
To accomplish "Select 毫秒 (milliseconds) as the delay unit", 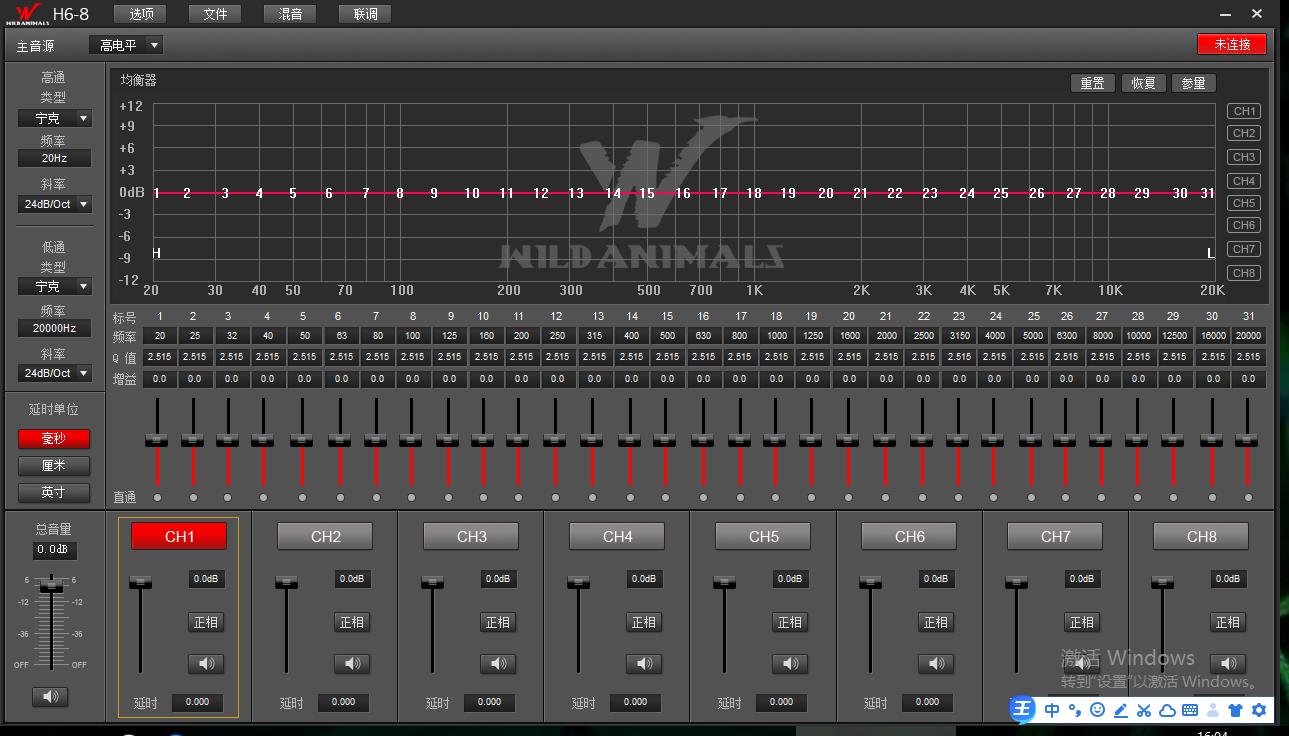I will point(54,438).
